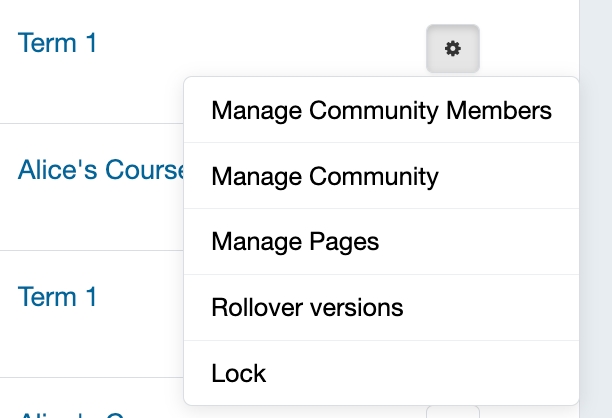Click Lock in the settings dropdown

click(x=239, y=374)
